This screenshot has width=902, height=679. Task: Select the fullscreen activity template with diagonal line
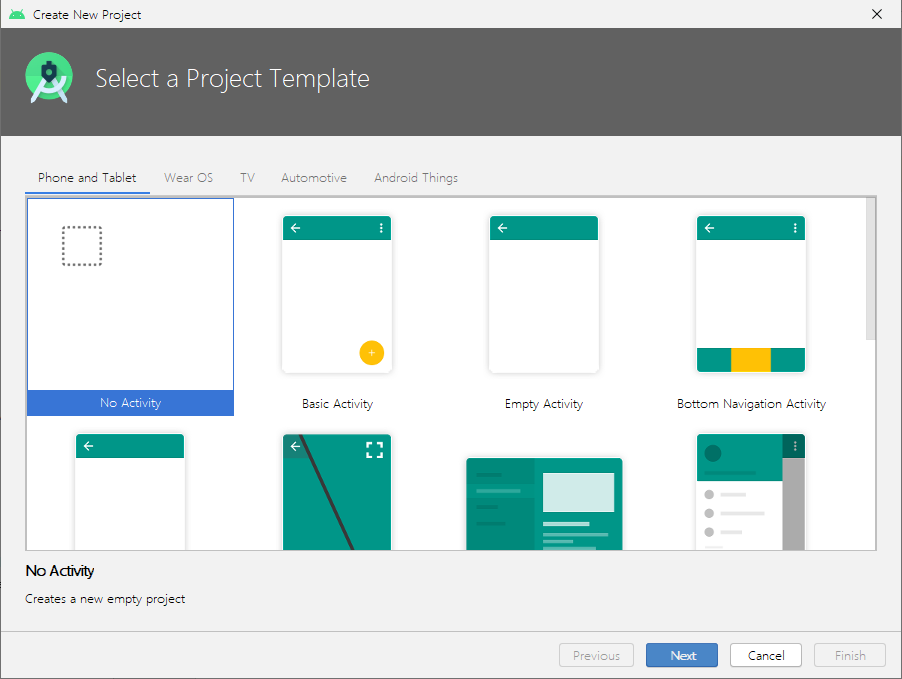tap(337, 492)
